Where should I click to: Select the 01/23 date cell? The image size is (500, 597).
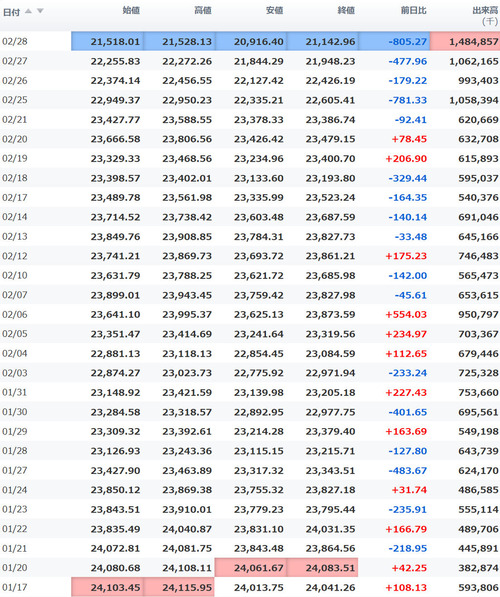tap(15, 509)
